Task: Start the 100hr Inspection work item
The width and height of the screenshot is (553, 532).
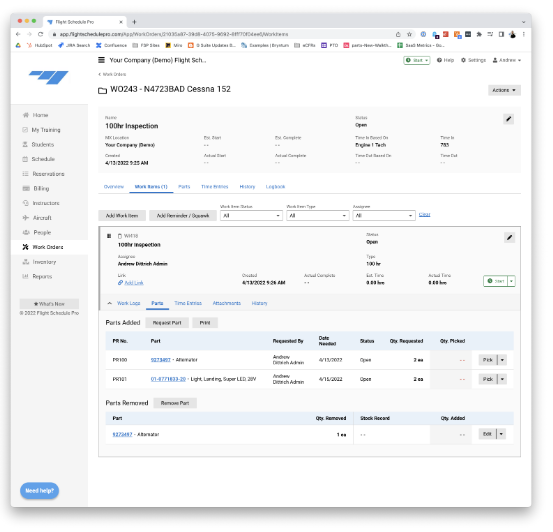Action: coord(496,281)
